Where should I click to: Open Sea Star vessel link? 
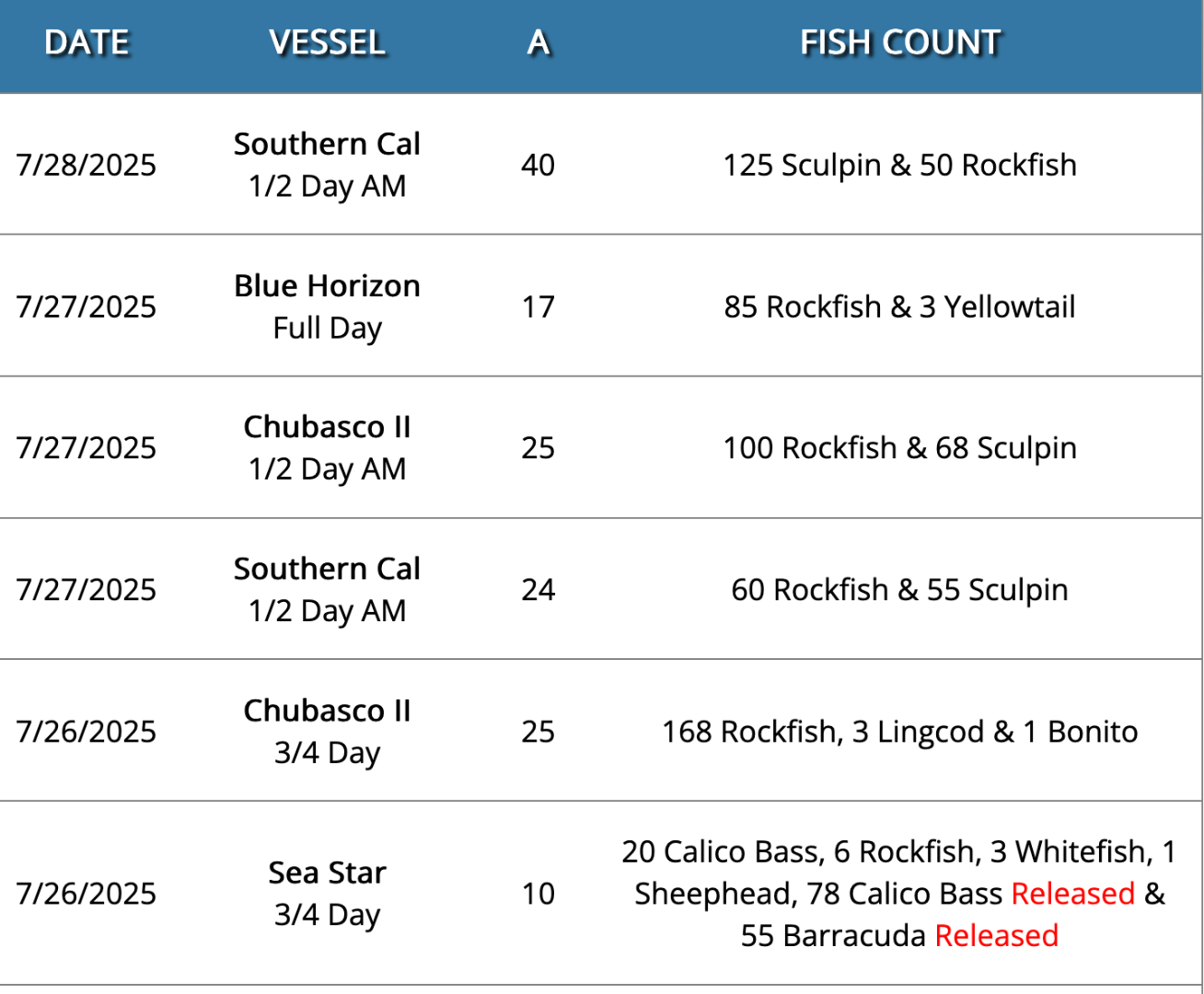click(327, 873)
